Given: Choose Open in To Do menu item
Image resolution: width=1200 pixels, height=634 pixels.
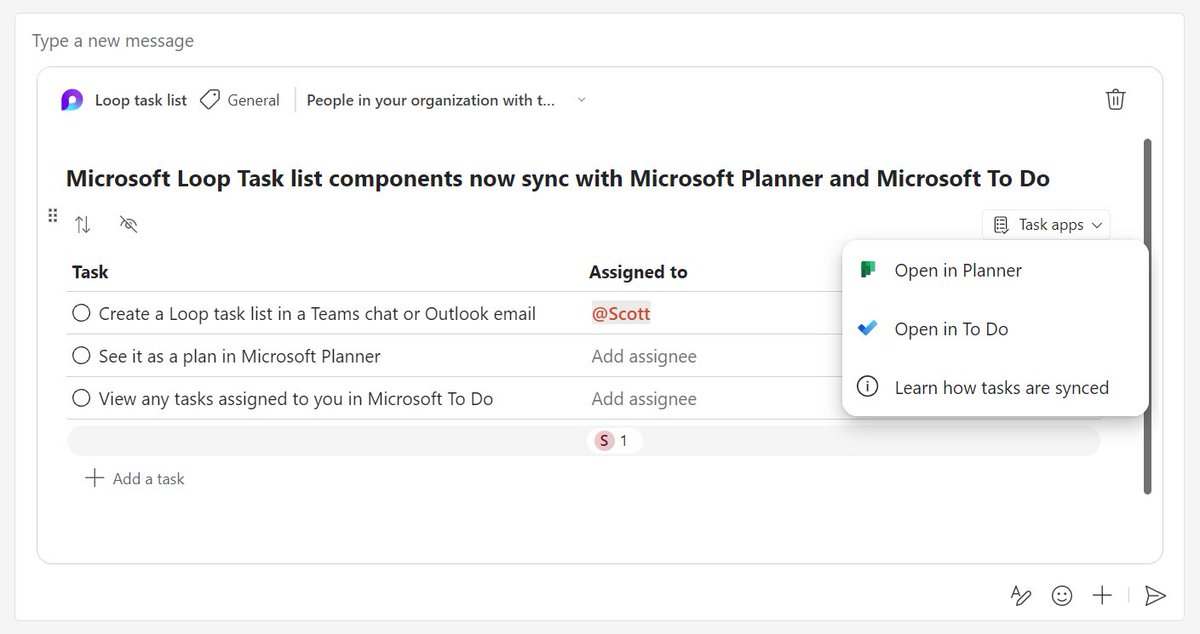Looking at the screenshot, I should [x=995, y=329].
